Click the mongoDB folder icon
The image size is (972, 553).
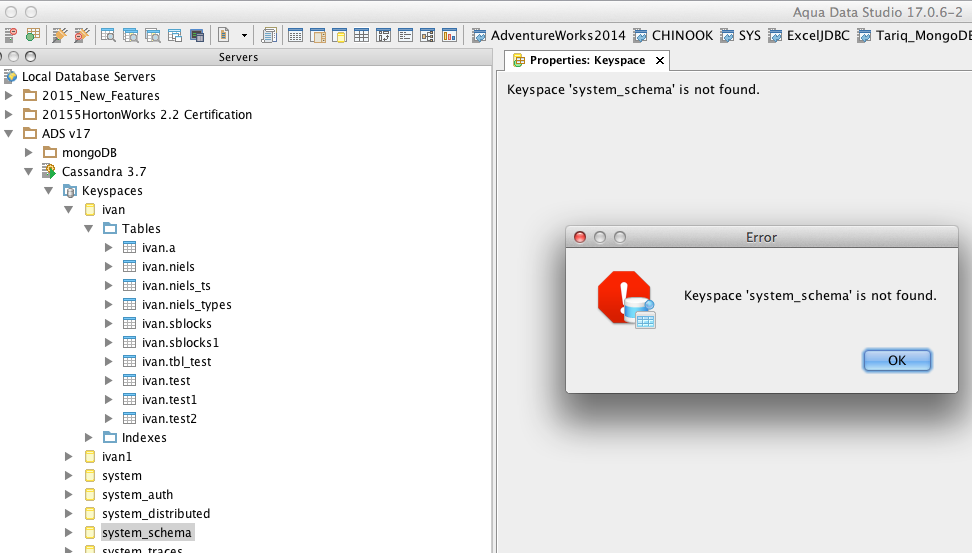[50, 153]
